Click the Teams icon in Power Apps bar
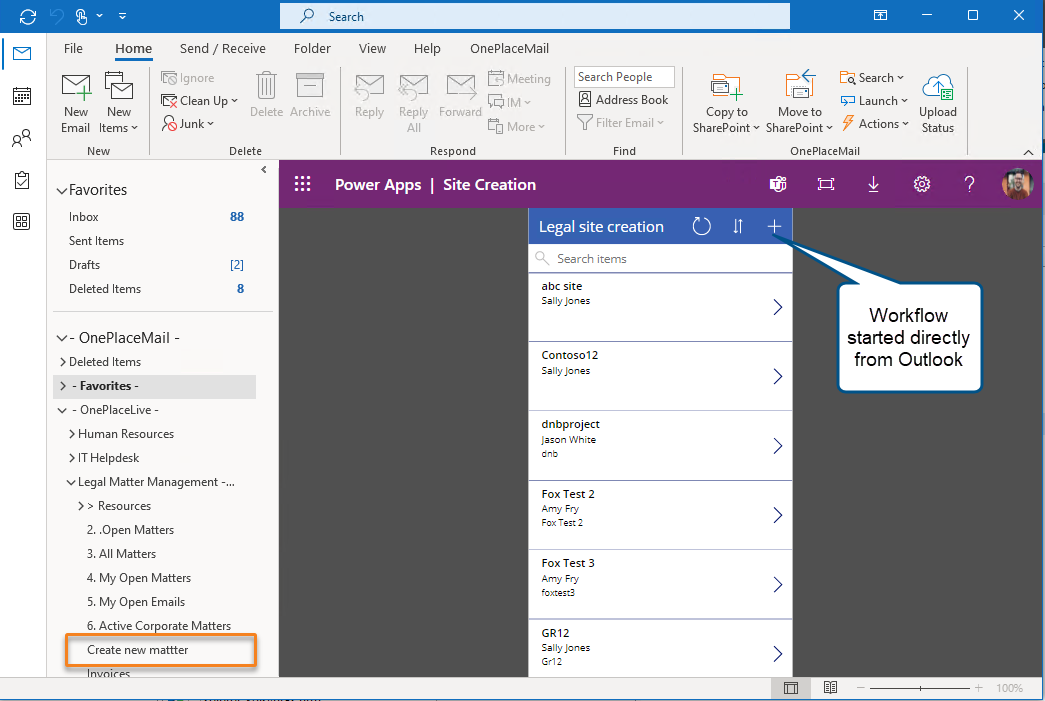Viewport: 1045px width, 701px height. 778,184
